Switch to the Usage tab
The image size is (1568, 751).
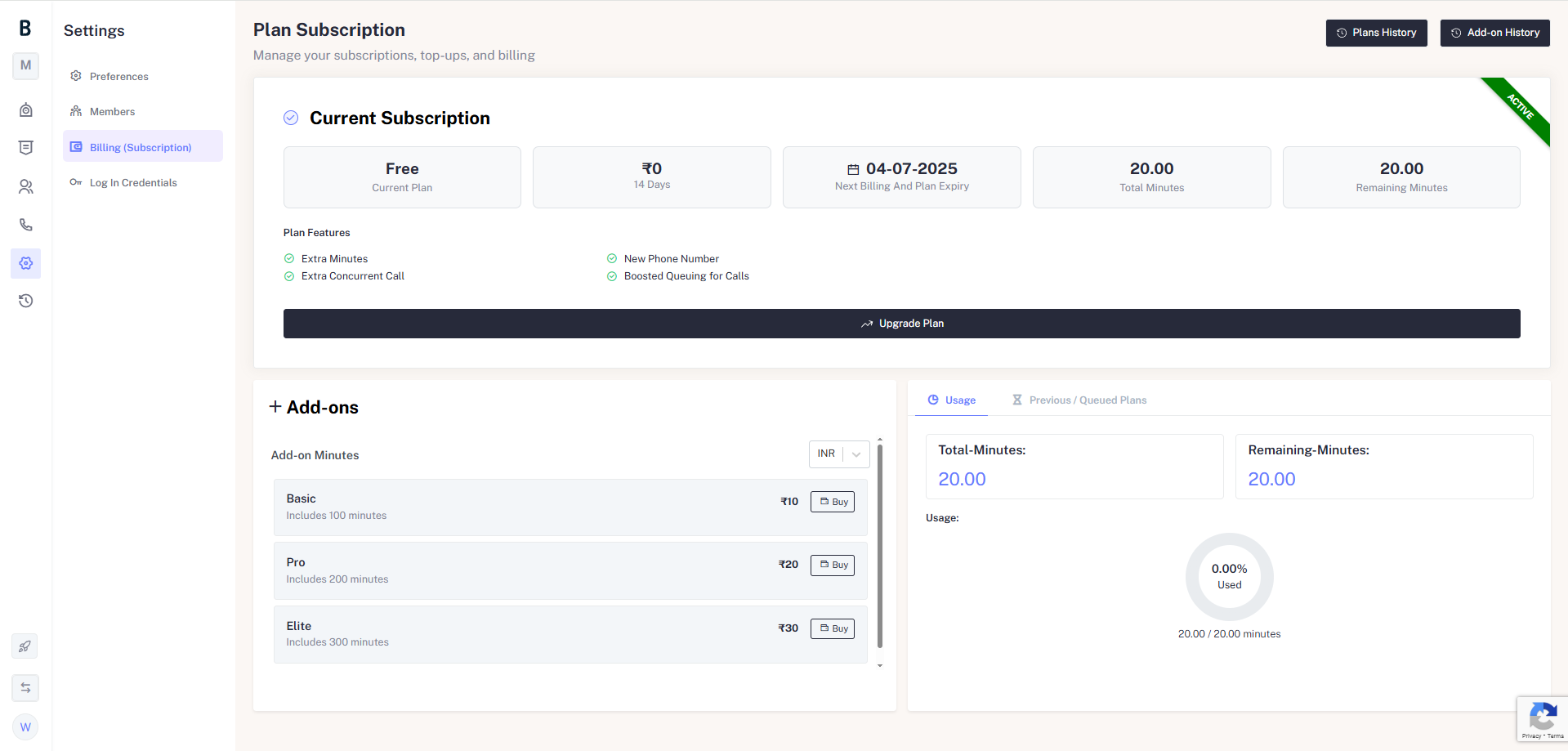click(952, 400)
